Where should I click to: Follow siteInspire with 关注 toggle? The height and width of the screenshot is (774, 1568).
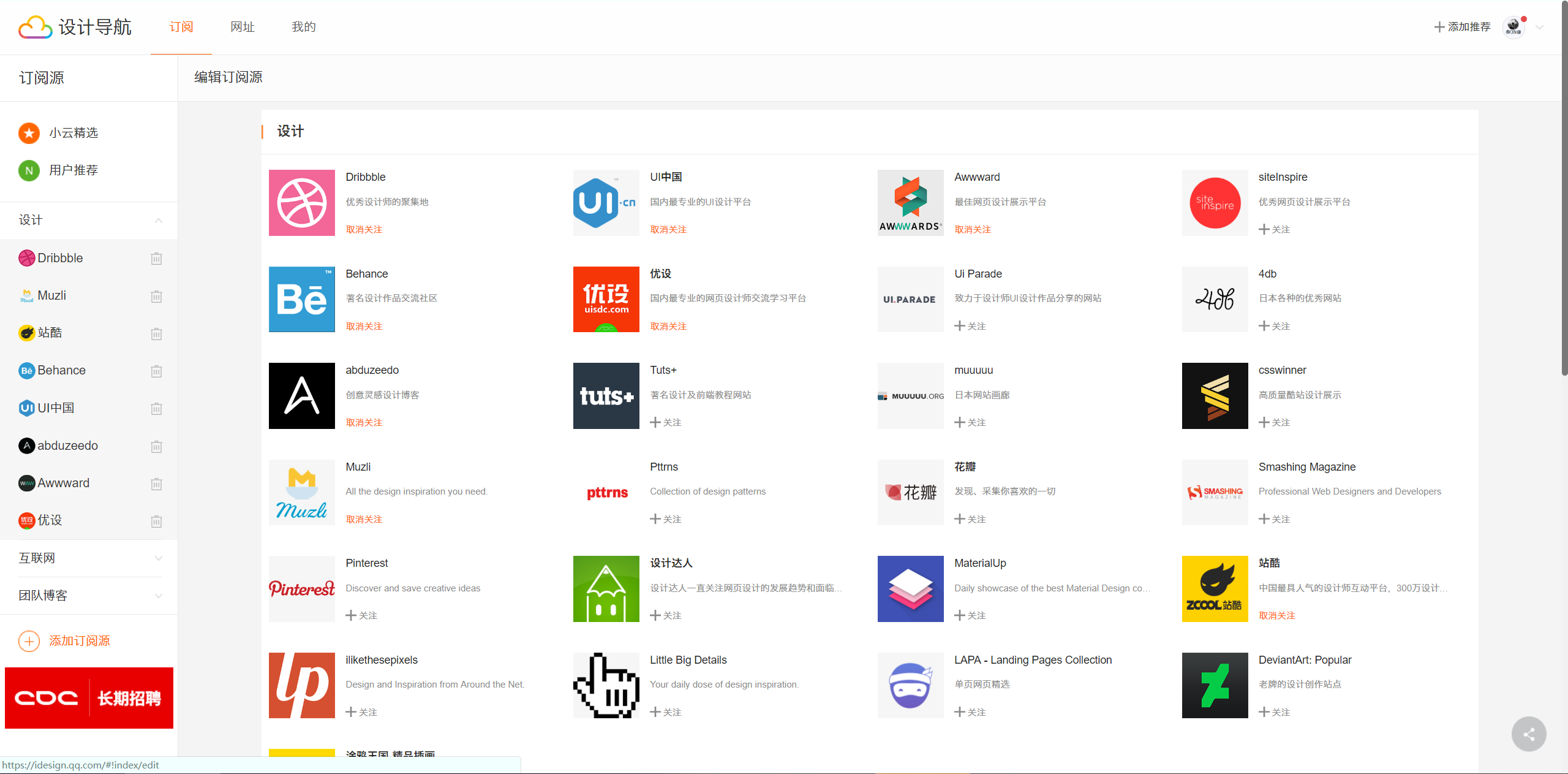point(1275,229)
